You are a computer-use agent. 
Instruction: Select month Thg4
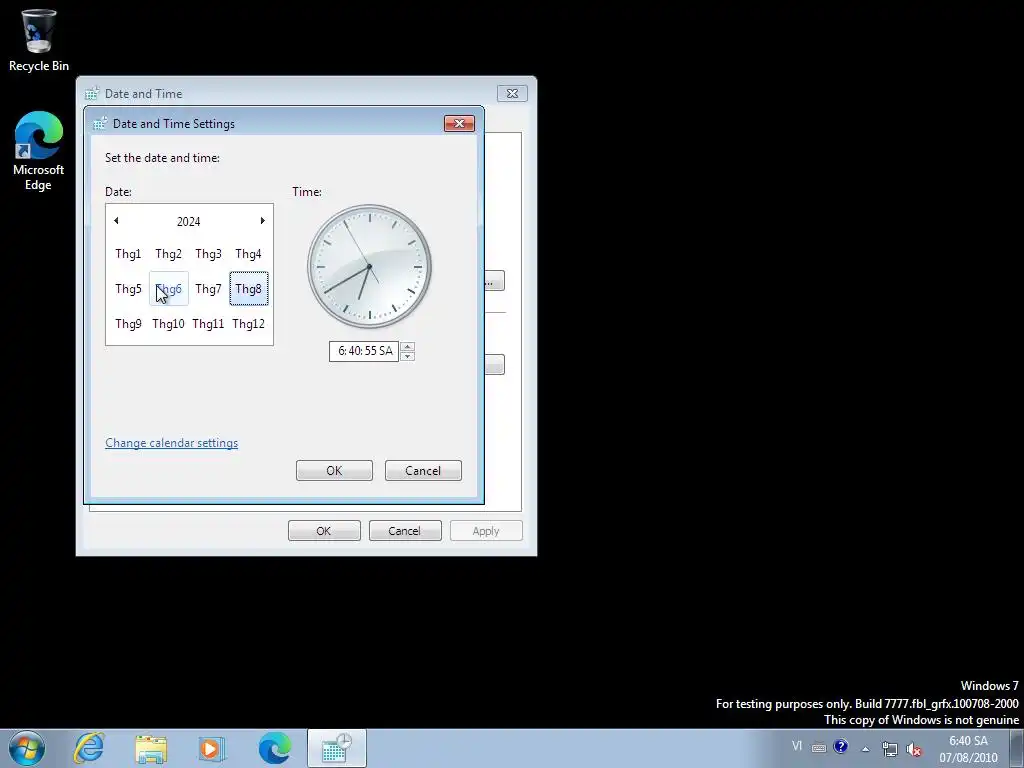[x=248, y=254]
